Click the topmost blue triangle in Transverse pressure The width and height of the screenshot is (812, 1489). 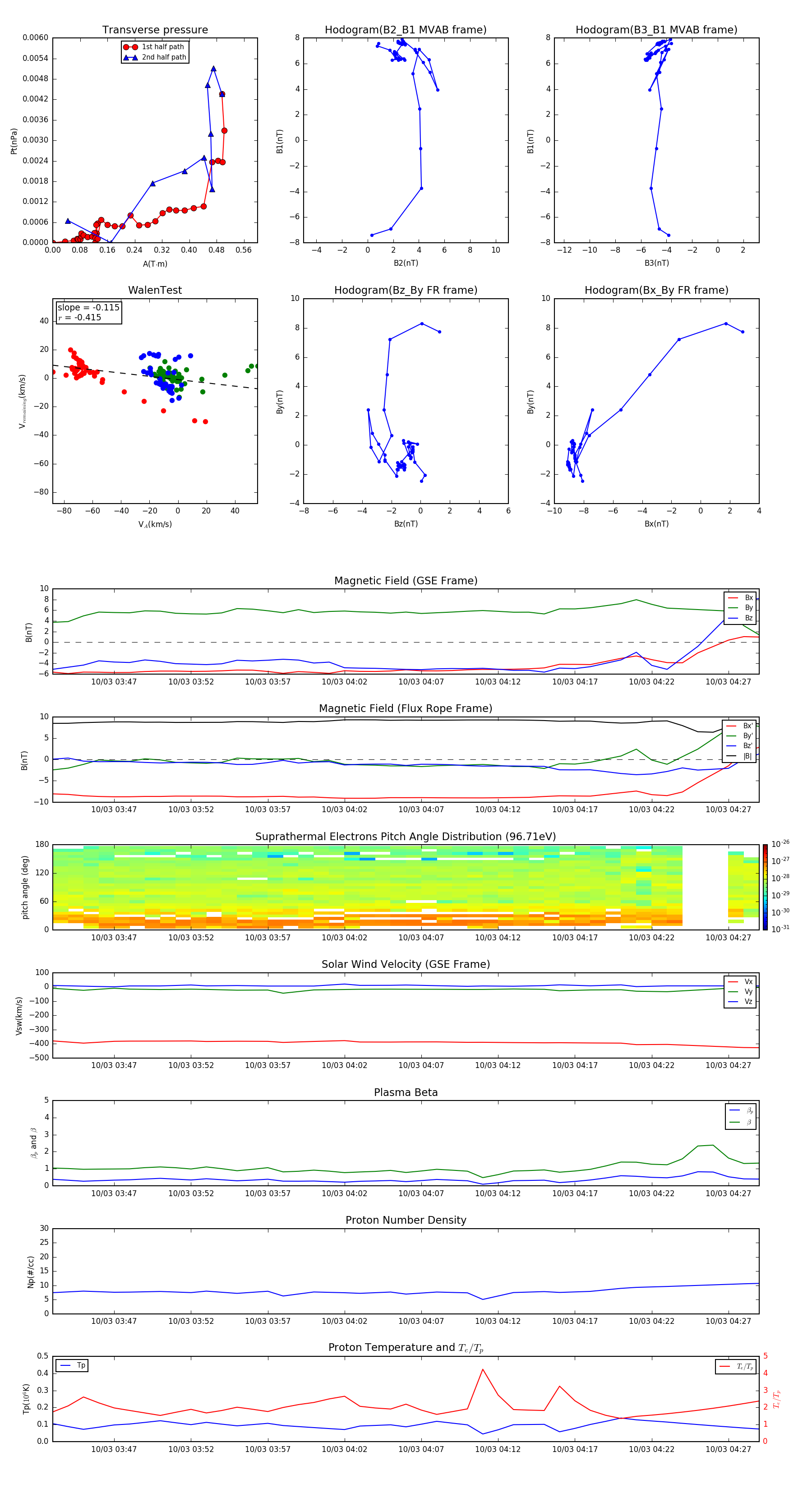[x=213, y=69]
